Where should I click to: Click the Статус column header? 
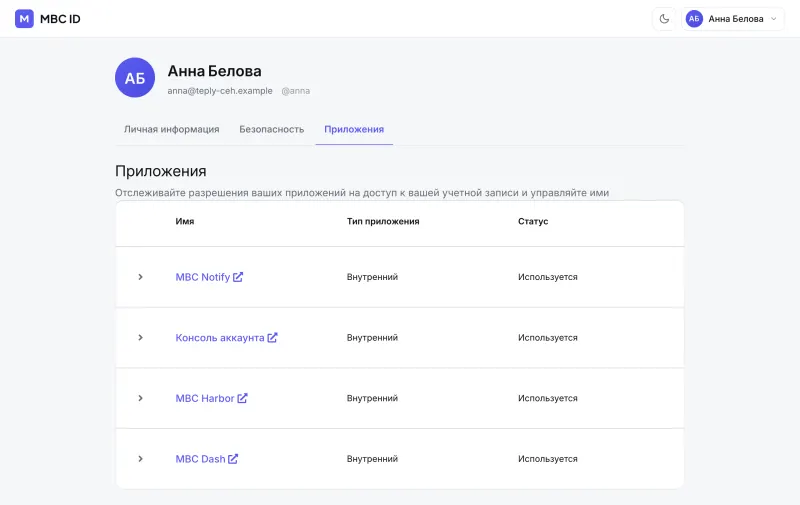click(x=533, y=221)
